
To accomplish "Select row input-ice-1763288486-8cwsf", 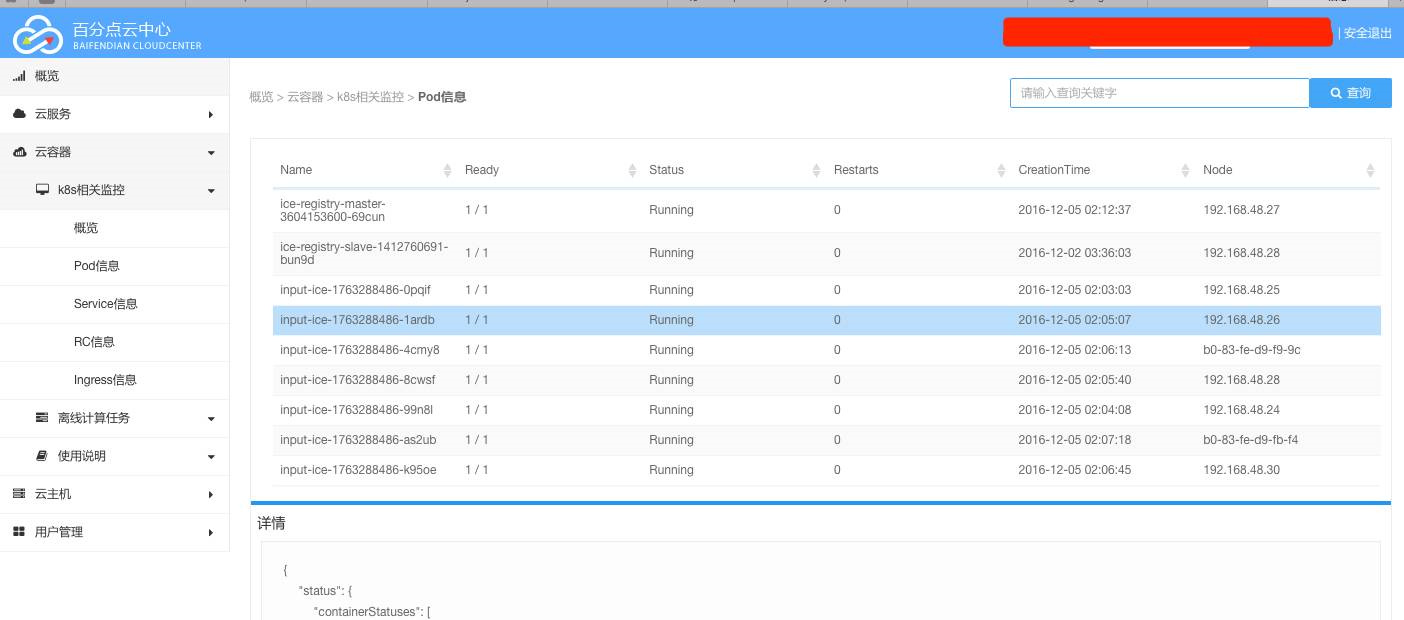I will (x=826, y=380).
